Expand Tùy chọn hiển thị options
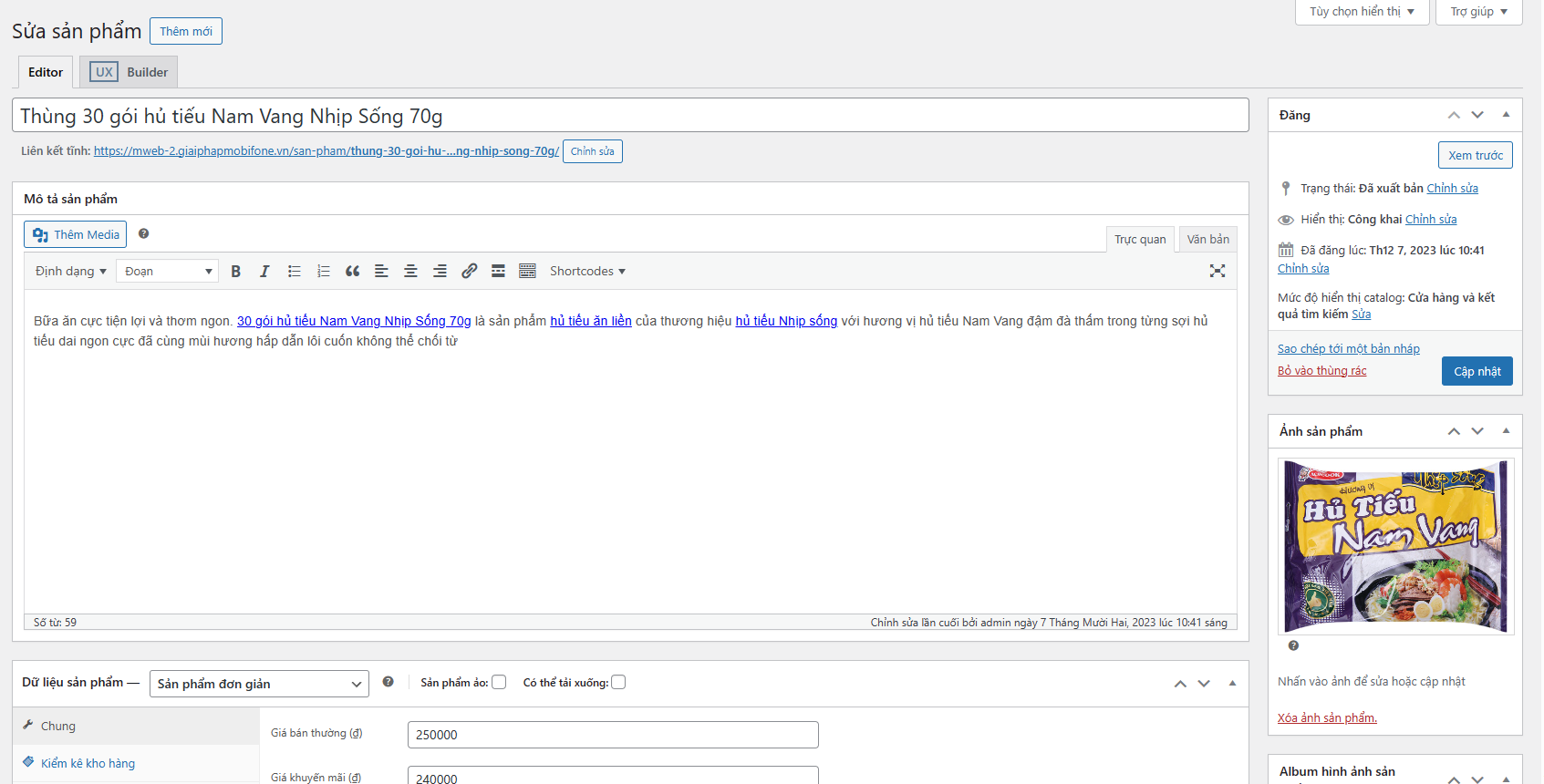The height and width of the screenshot is (784, 1544). click(x=1362, y=12)
